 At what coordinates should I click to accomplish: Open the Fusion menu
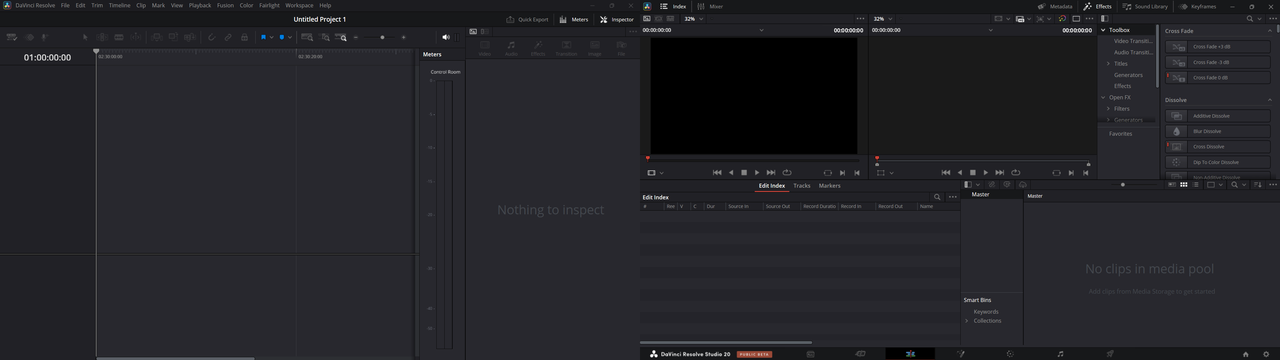(225, 5)
